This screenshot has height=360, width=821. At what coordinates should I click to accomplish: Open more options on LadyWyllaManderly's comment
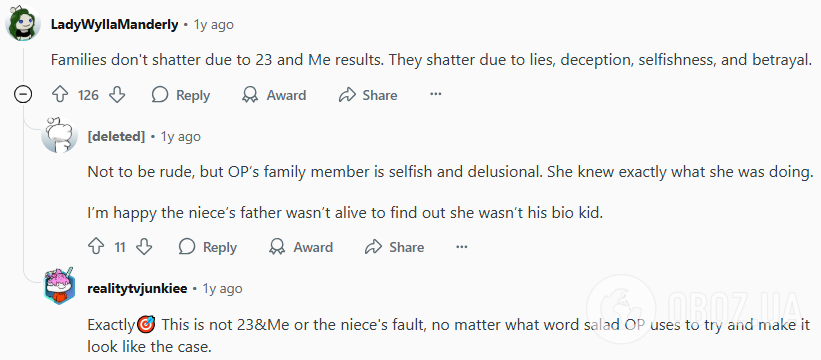click(436, 95)
